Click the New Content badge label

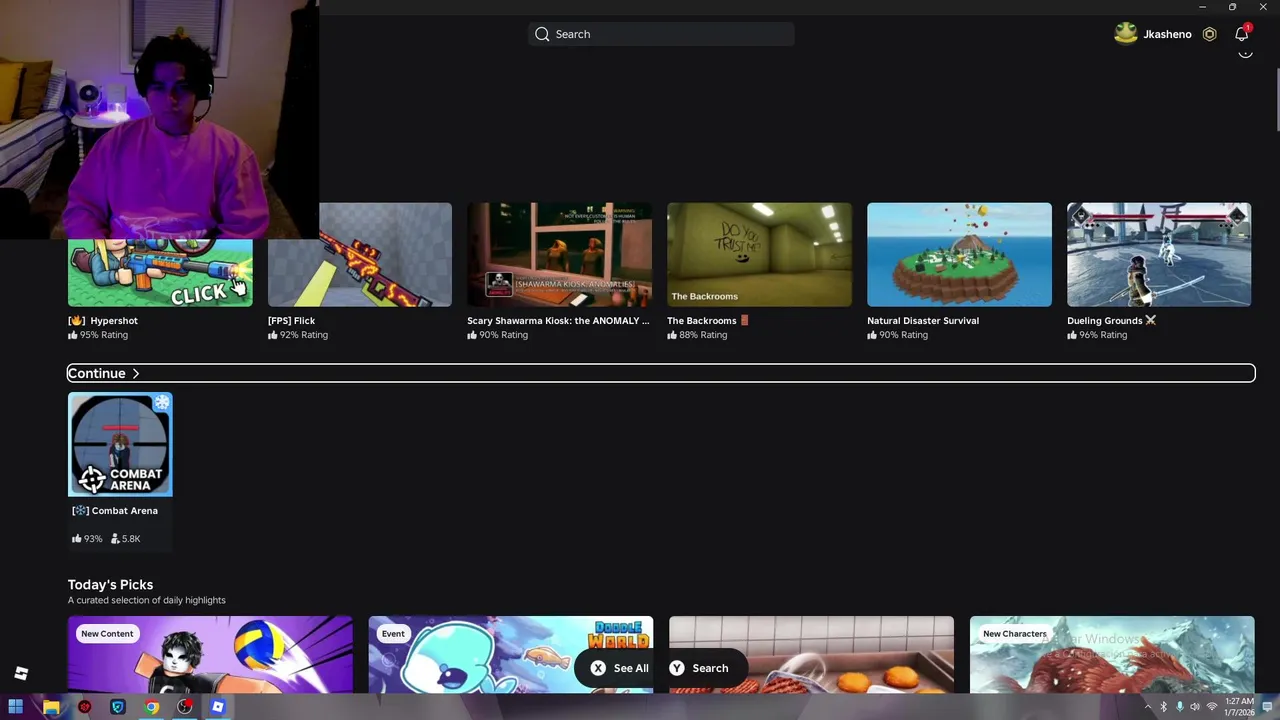[x=107, y=634]
